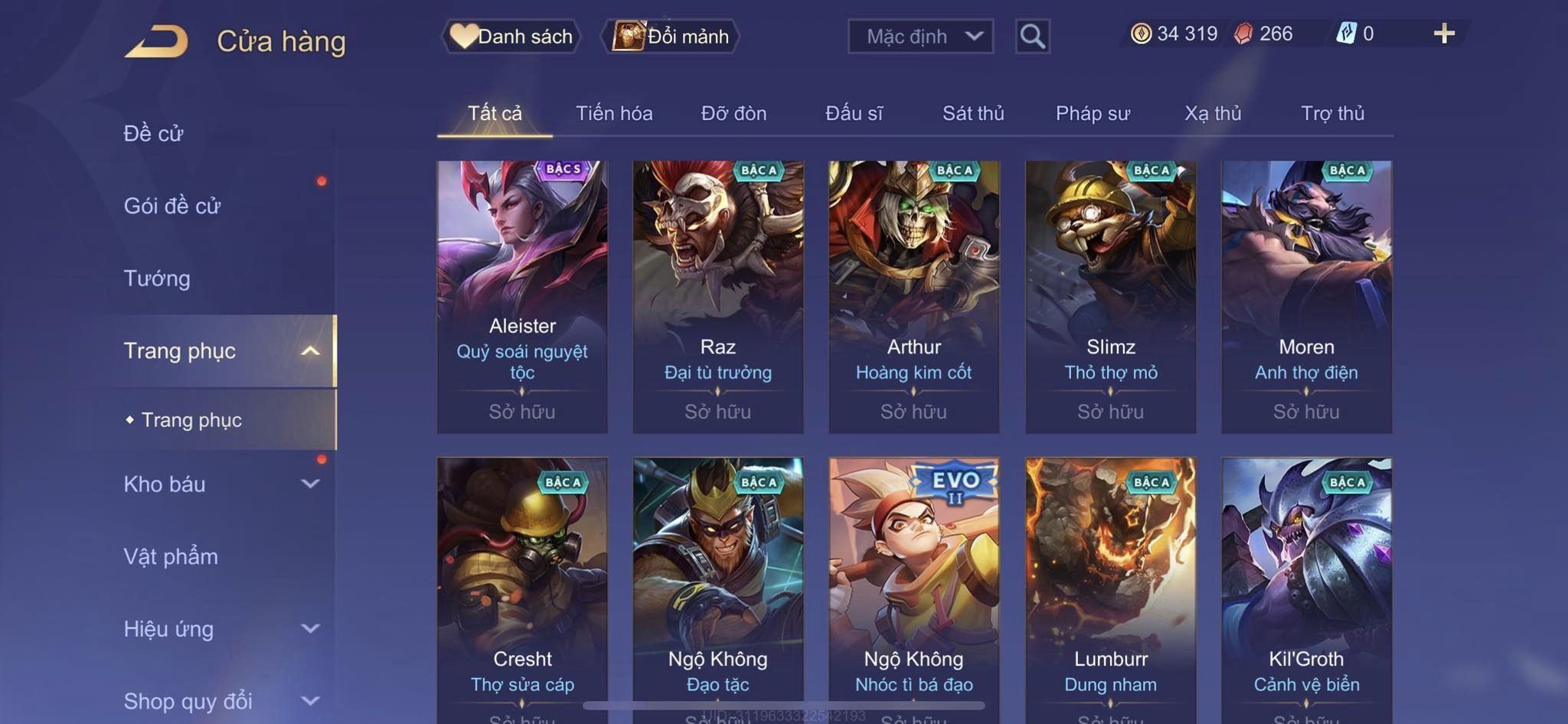
Task: Tap the golden back arrow icon
Action: (x=157, y=41)
